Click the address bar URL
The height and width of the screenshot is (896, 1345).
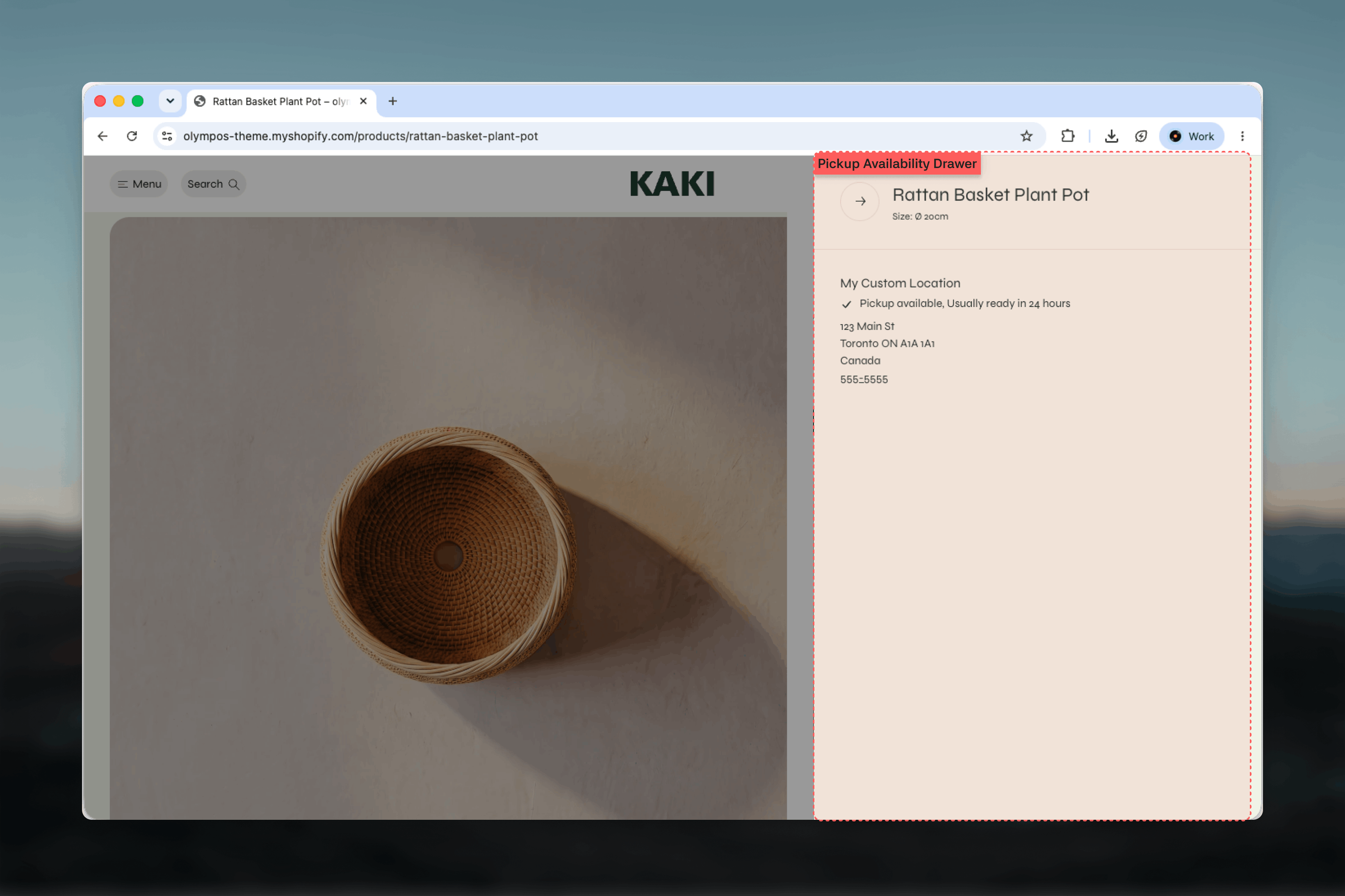(360, 136)
